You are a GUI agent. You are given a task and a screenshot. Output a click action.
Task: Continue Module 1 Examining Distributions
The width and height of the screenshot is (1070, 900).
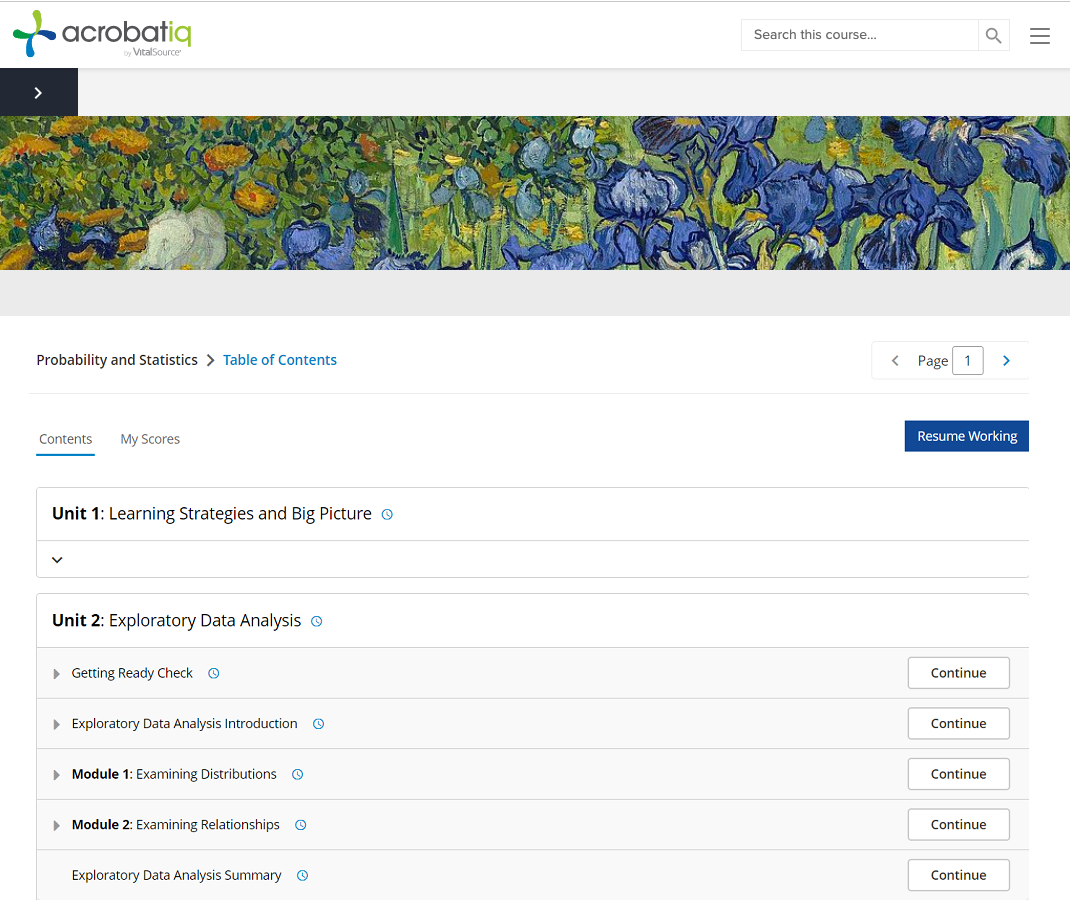pyautogui.click(x=958, y=774)
